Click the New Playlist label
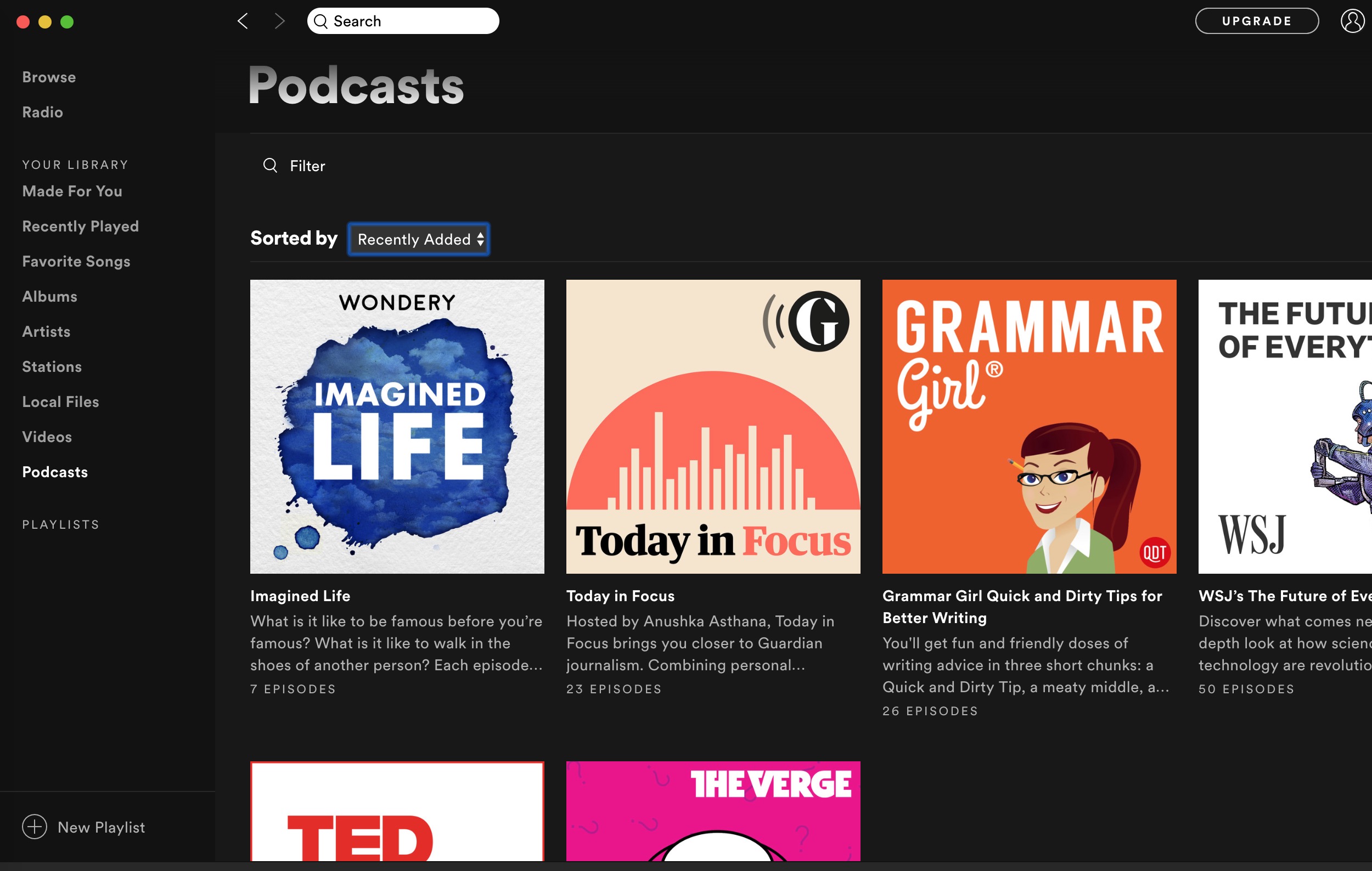Viewport: 1372px width, 871px height. (x=102, y=827)
